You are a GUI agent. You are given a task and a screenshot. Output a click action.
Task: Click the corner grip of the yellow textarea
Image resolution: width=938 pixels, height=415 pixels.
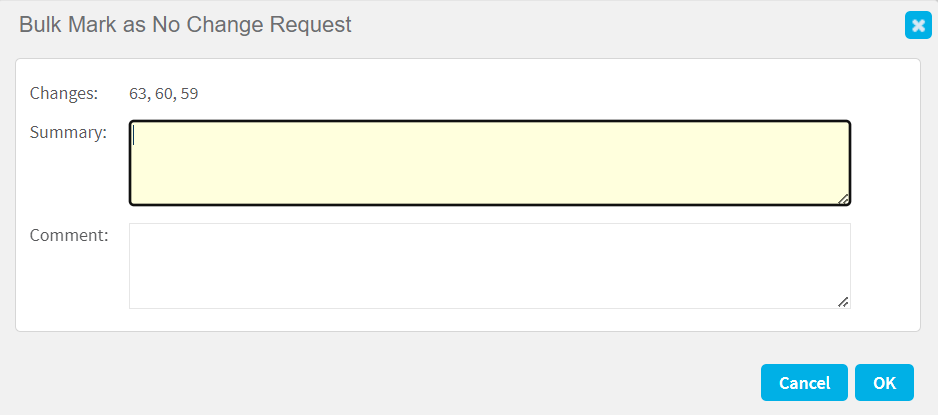coord(843,199)
